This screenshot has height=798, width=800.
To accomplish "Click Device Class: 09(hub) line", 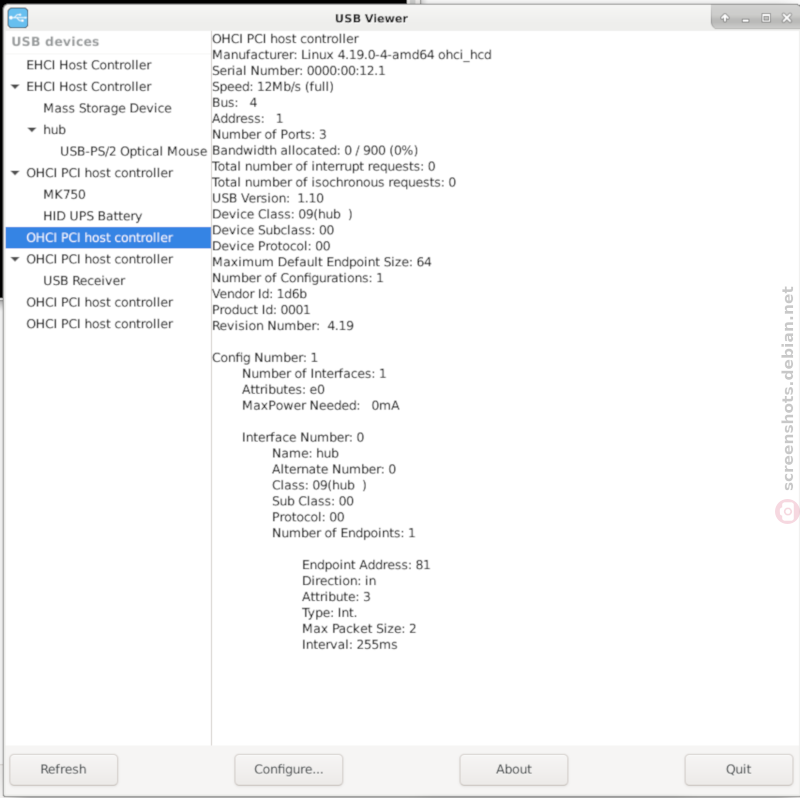I will [282, 214].
